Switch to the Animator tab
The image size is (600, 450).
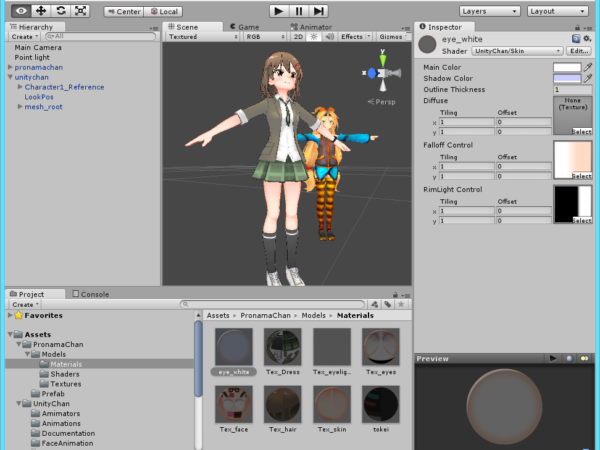point(311,27)
